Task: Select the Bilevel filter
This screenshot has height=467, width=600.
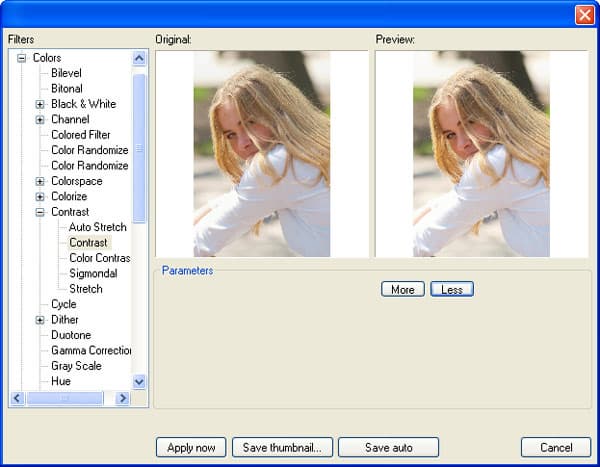Action: tap(66, 73)
